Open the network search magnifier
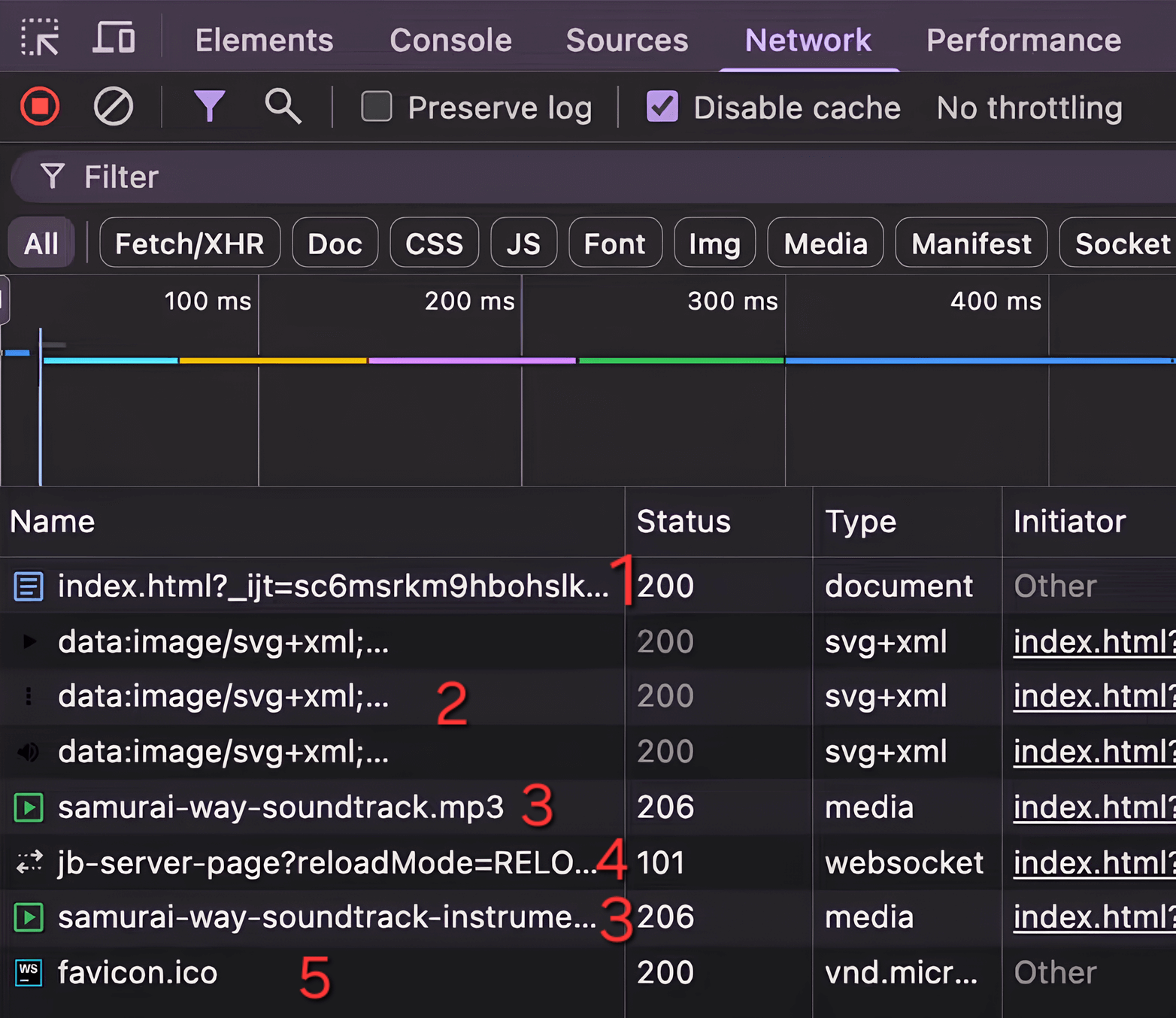Image resolution: width=1176 pixels, height=1018 pixels. tap(283, 107)
